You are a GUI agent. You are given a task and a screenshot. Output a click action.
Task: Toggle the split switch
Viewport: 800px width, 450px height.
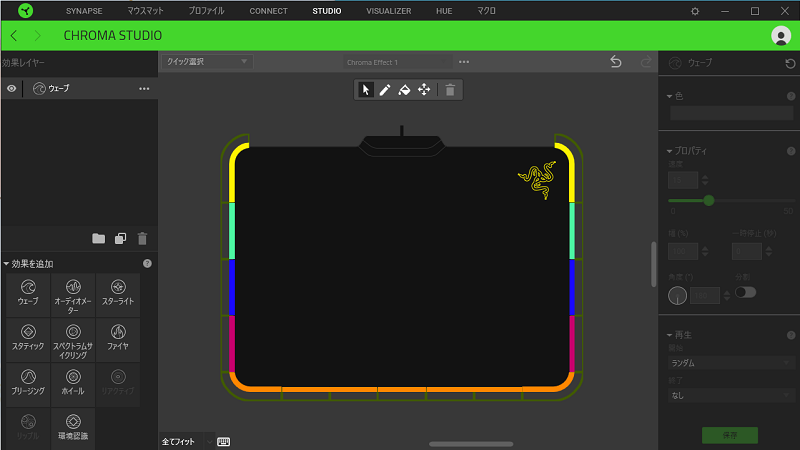(745, 292)
